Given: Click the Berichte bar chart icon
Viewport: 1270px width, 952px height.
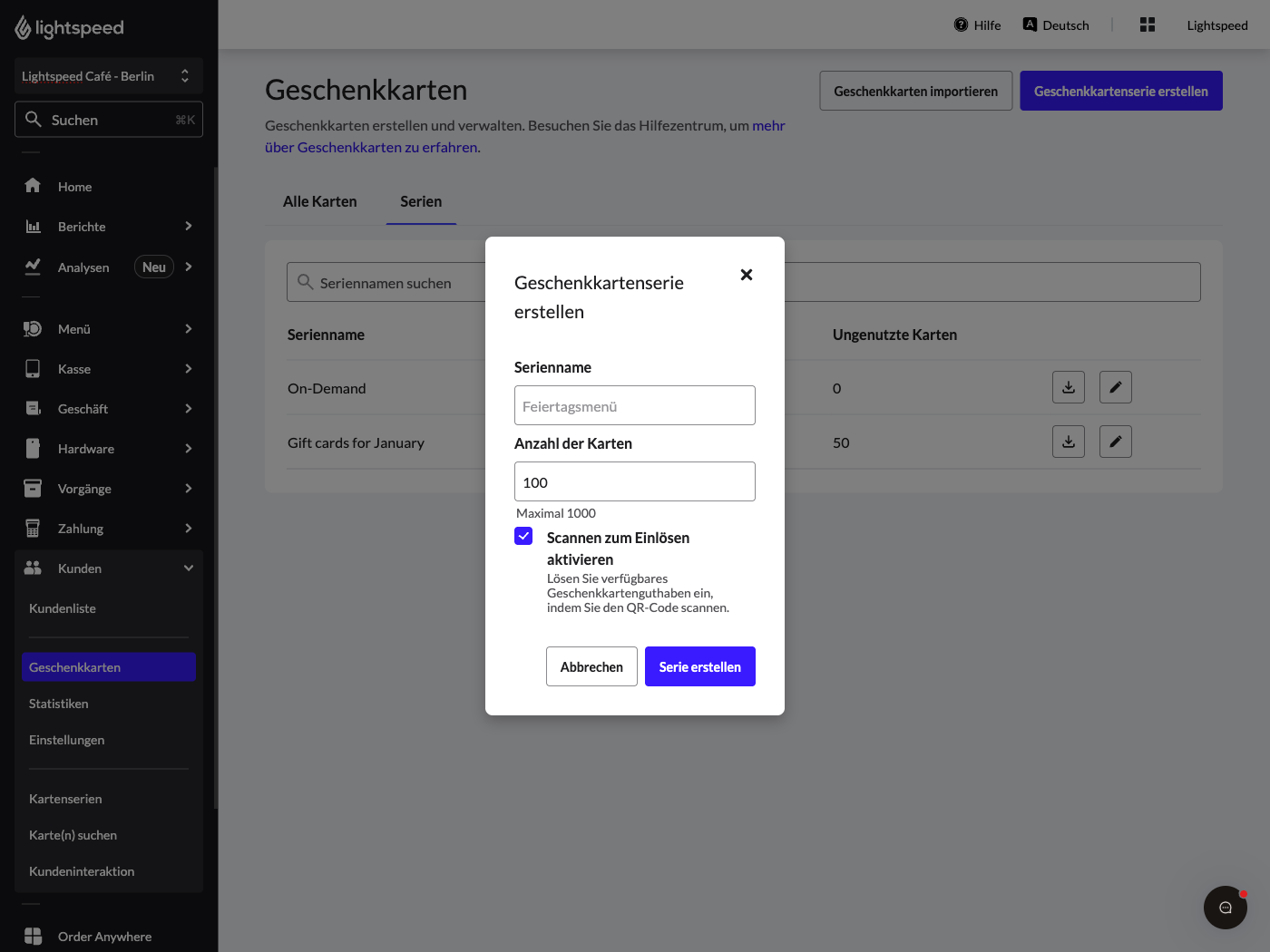Looking at the screenshot, I should tap(33, 226).
